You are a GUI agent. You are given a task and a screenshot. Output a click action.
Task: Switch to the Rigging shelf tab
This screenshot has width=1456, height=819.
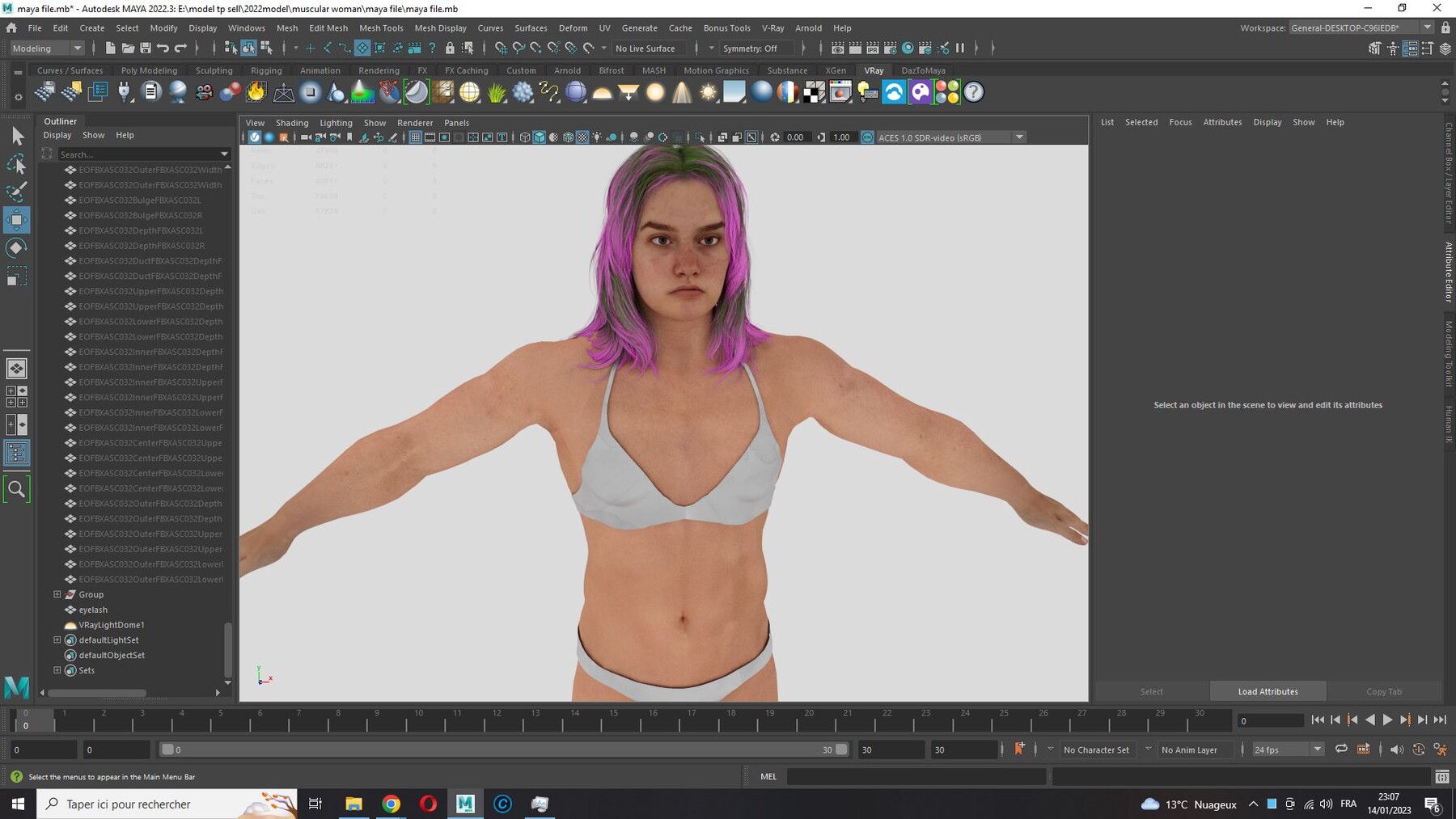point(266,70)
